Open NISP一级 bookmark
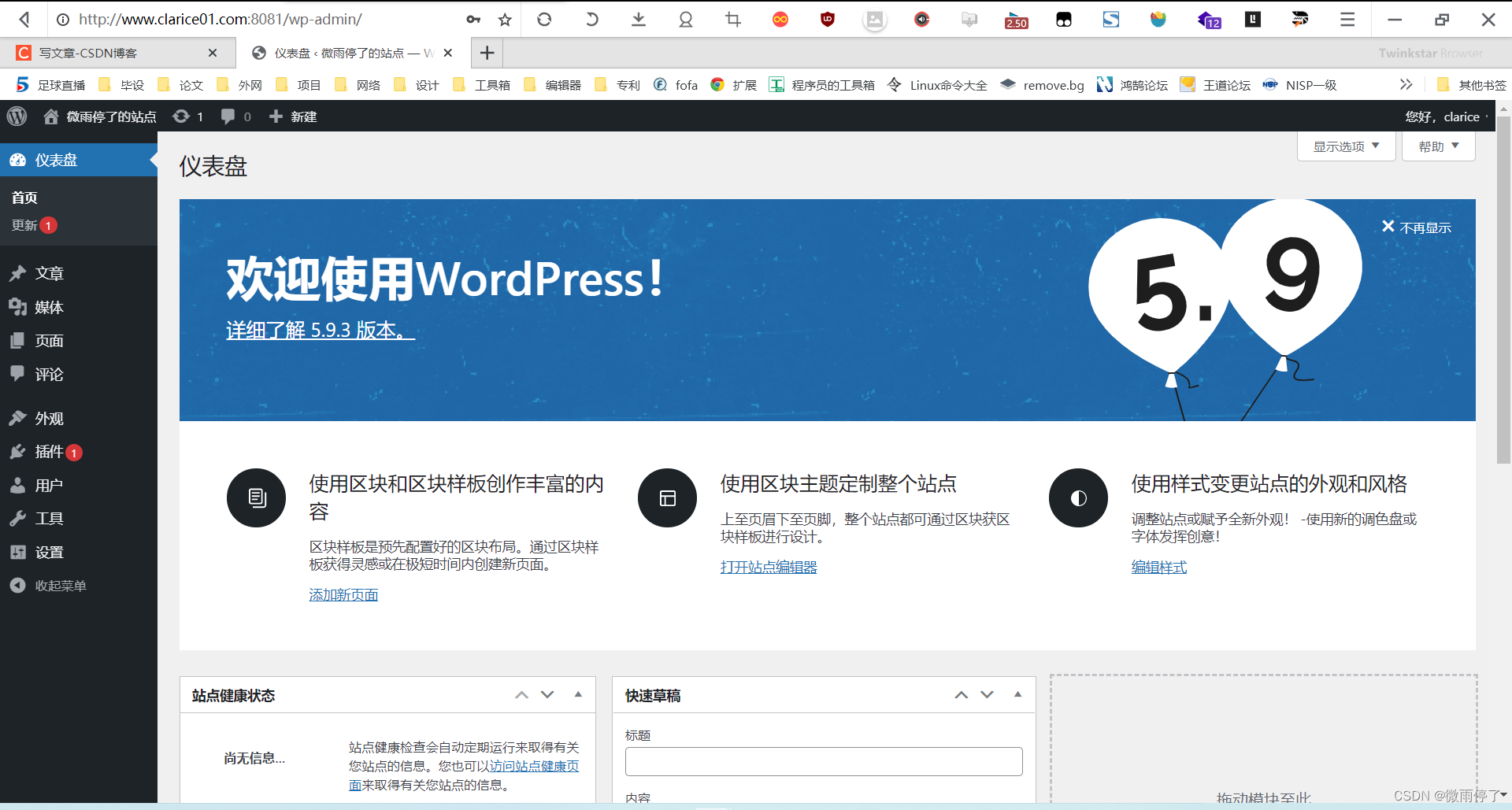The image size is (1512, 810). (1299, 85)
